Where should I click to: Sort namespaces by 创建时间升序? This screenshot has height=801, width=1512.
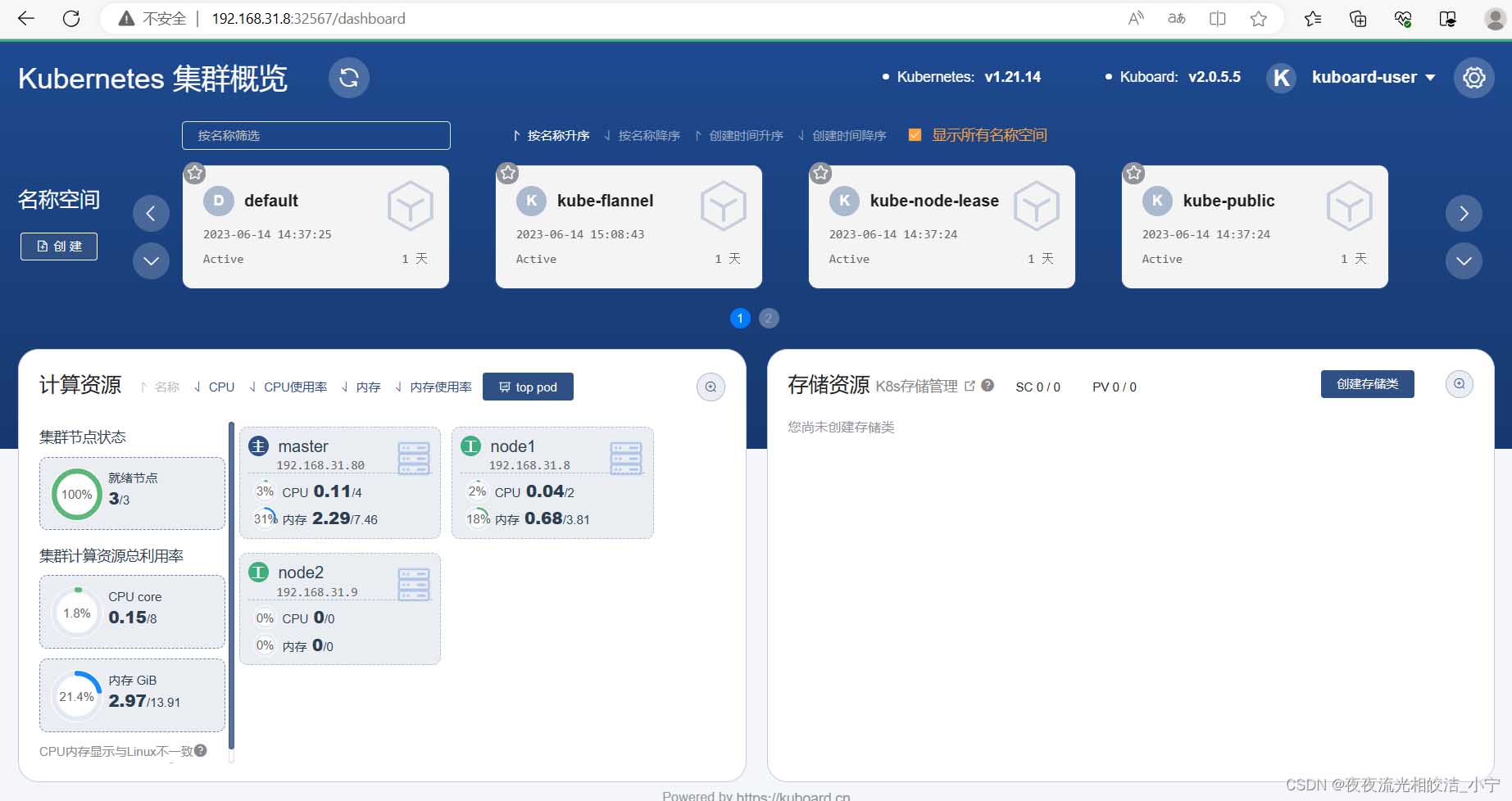pyautogui.click(x=738, y=135)
